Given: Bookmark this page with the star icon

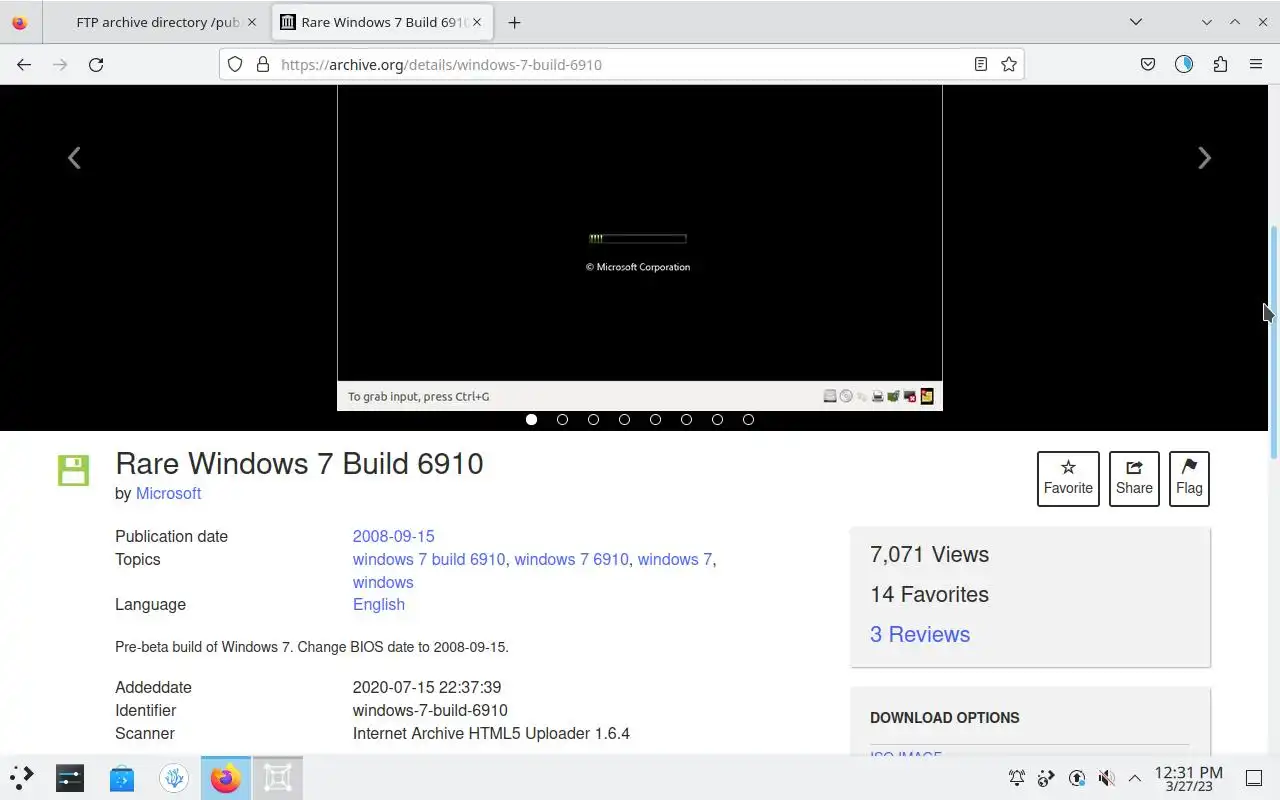Looking at the screenshot, I should pyautogui.click(x=1009, y=64).
